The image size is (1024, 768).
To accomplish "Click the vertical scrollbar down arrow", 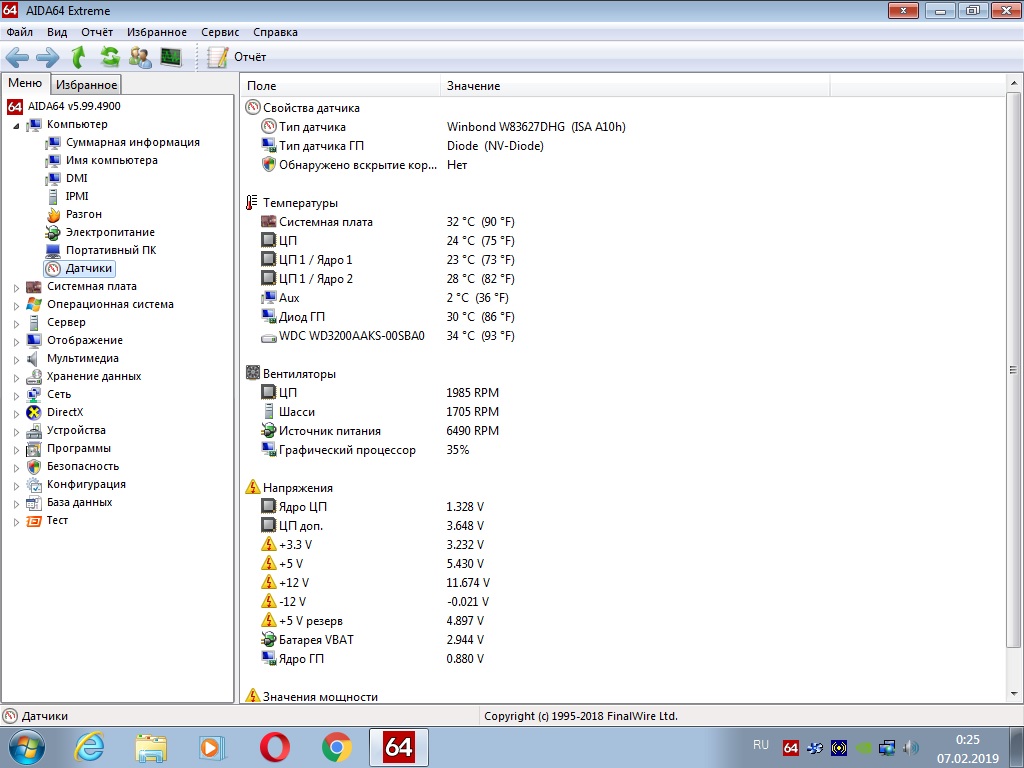I will pyautogui.click(x=1015, y=695).
